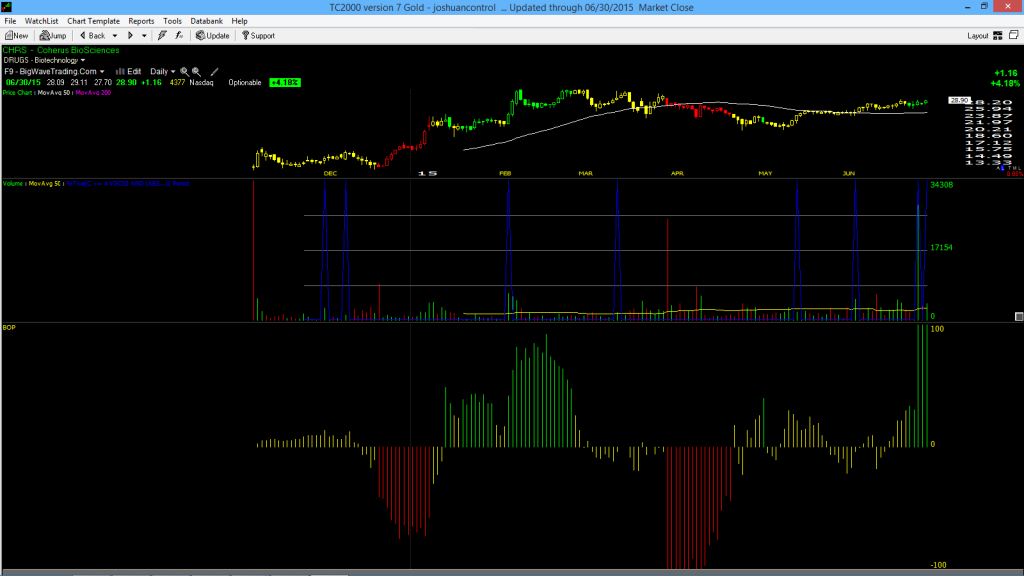Screen dimensions: 1024x576
Task: Click the green highlighted +4.18% badge
Action: click(x=285, y=83)
